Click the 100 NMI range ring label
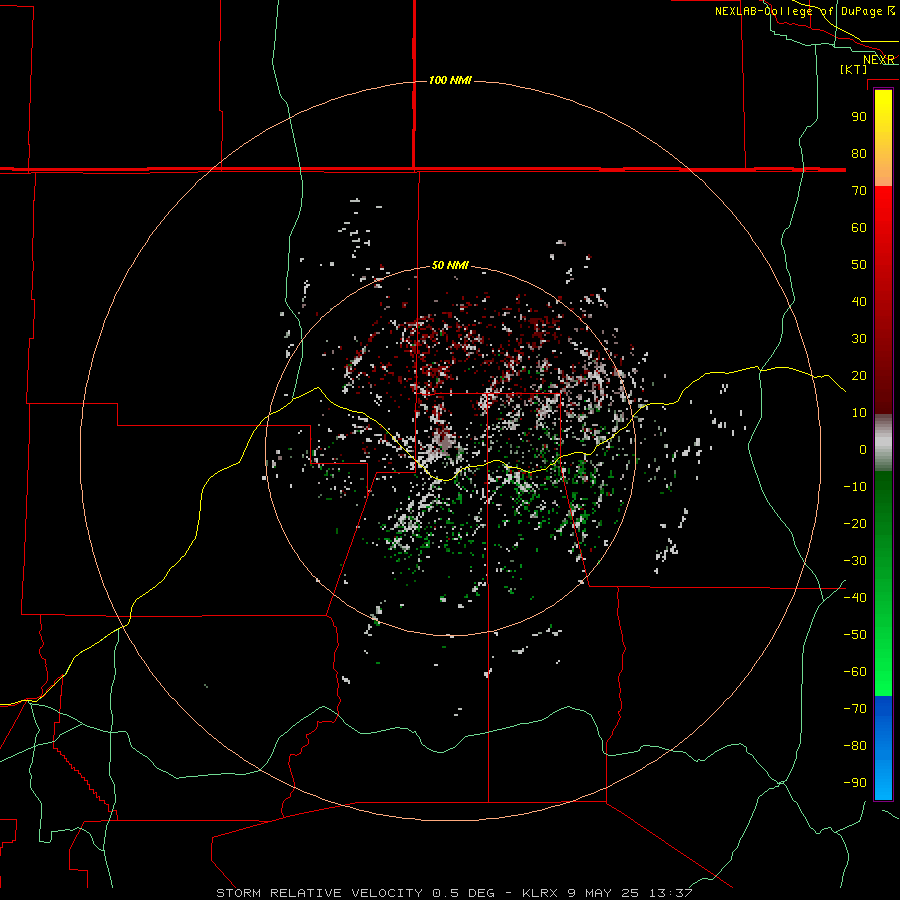Image resolution: width=900 pixels, height=900 pixels. [450, 80]
